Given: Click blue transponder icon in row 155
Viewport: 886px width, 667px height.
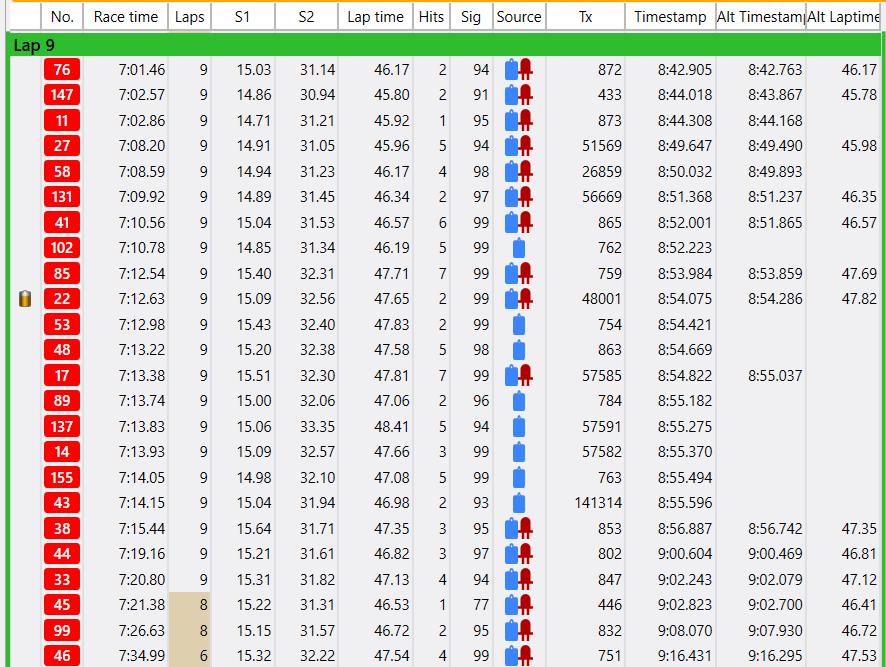Looking at the screenshot, I should [x=519, y=478].
